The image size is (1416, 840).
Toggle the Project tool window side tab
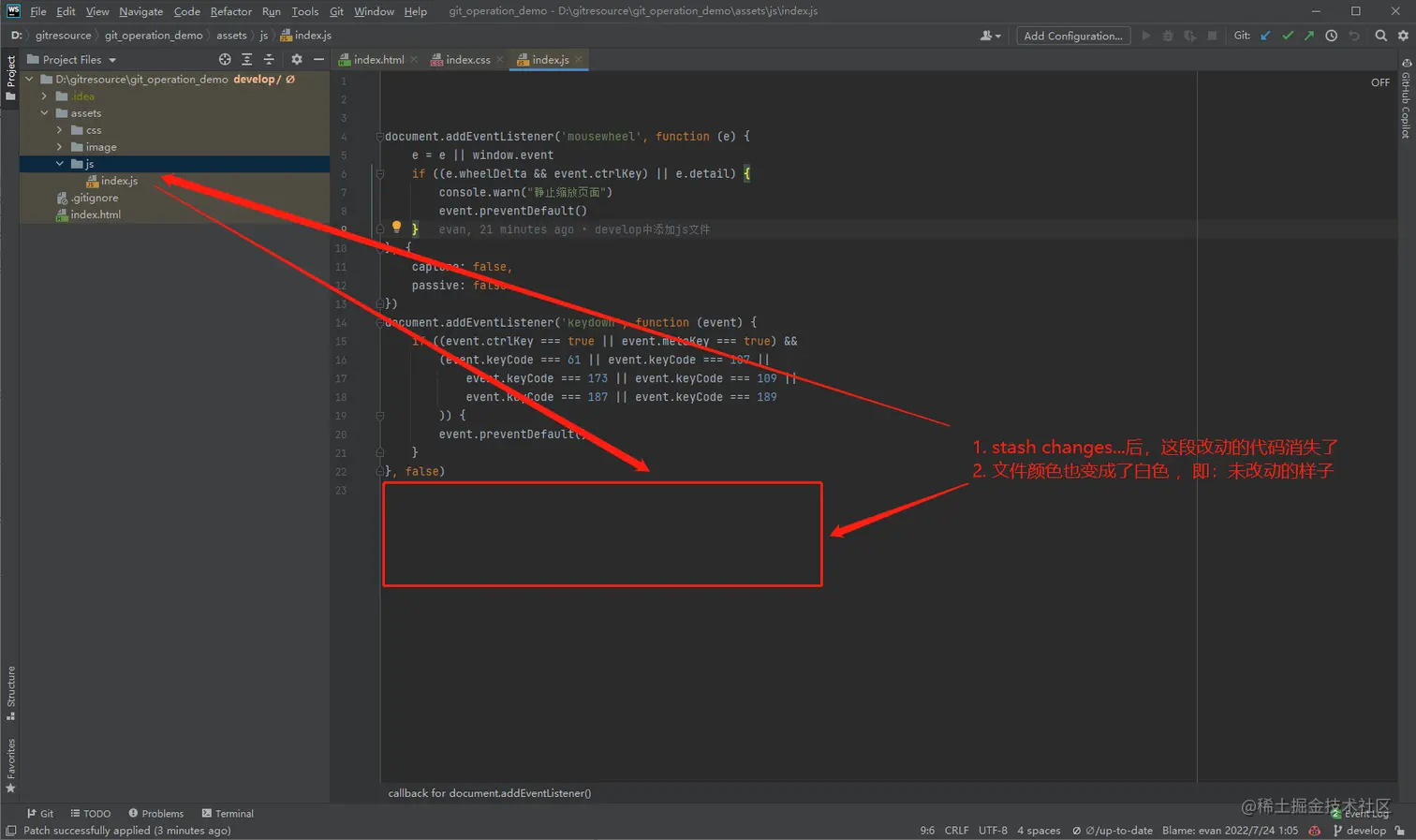(10, 79)
